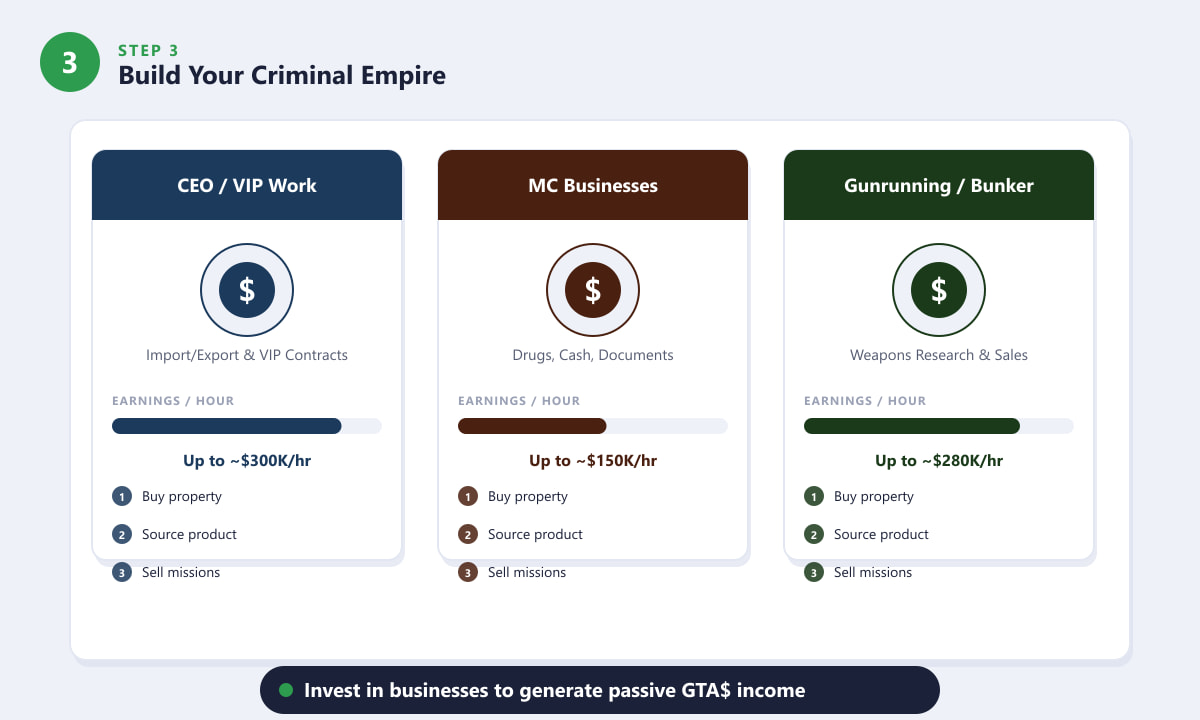Screen dimensions: 1200x720
Task: Click 'Source product' in CEO / VIP Work card
Action: click(189, 535)
